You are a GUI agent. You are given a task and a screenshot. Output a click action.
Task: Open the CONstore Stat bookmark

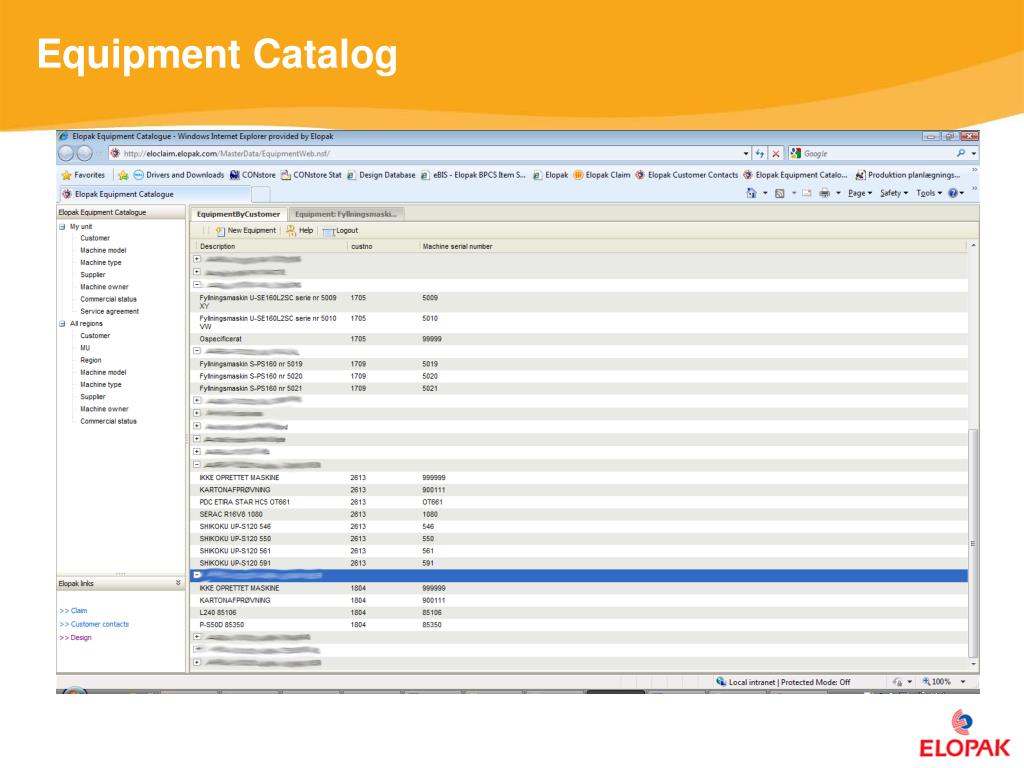coord(312,175)
